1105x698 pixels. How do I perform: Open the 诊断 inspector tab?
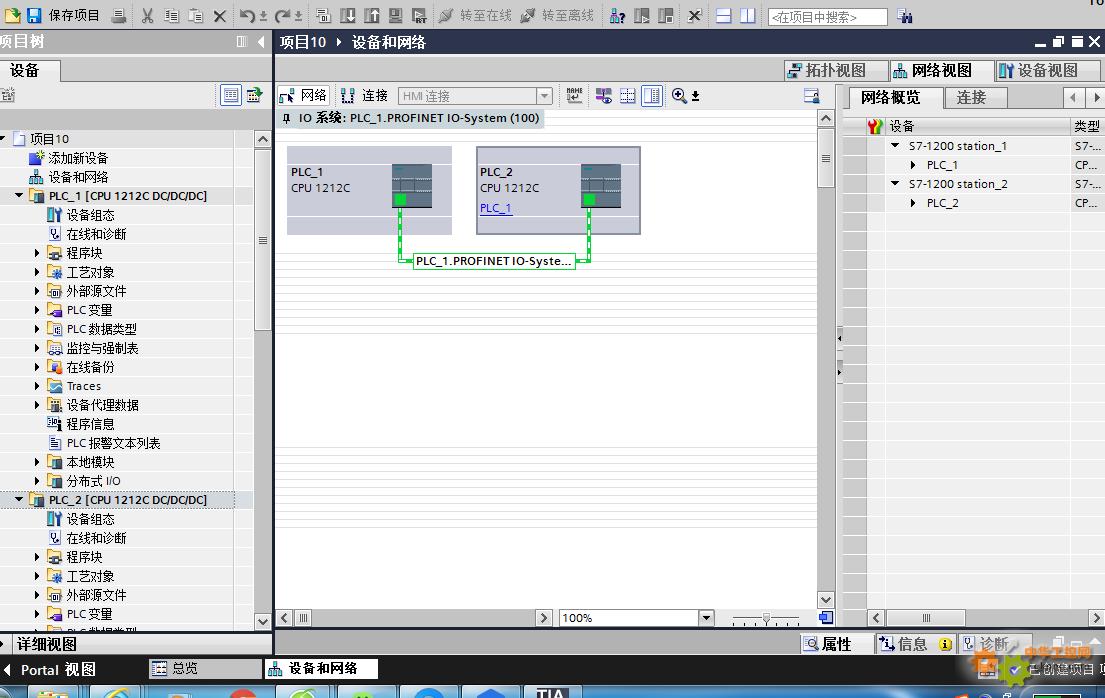click(993, 644)
